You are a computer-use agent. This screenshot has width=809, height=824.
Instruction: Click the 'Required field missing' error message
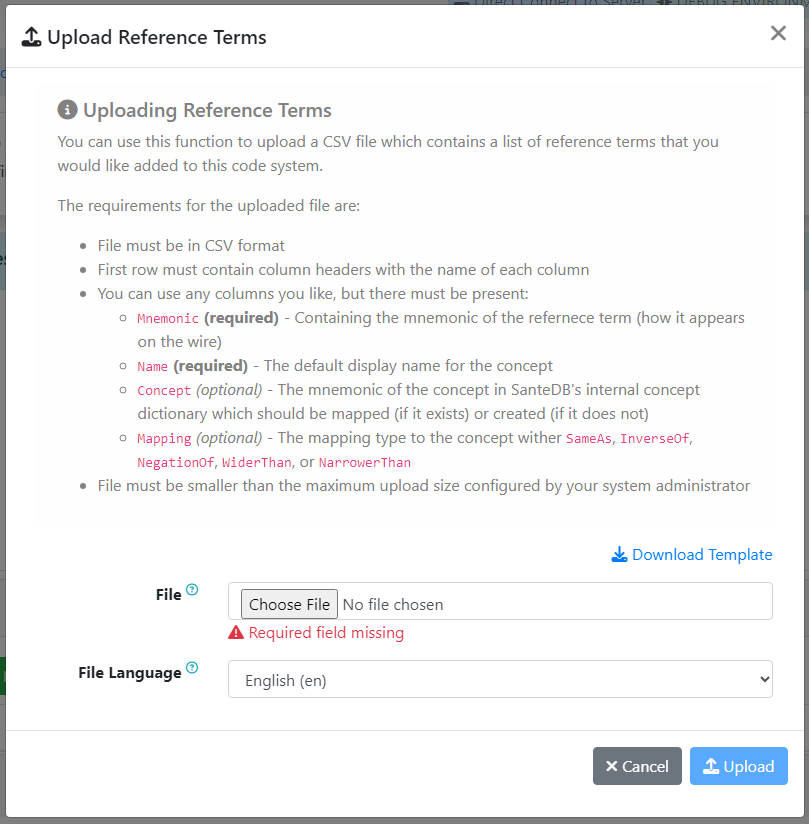tap(326, 633)
